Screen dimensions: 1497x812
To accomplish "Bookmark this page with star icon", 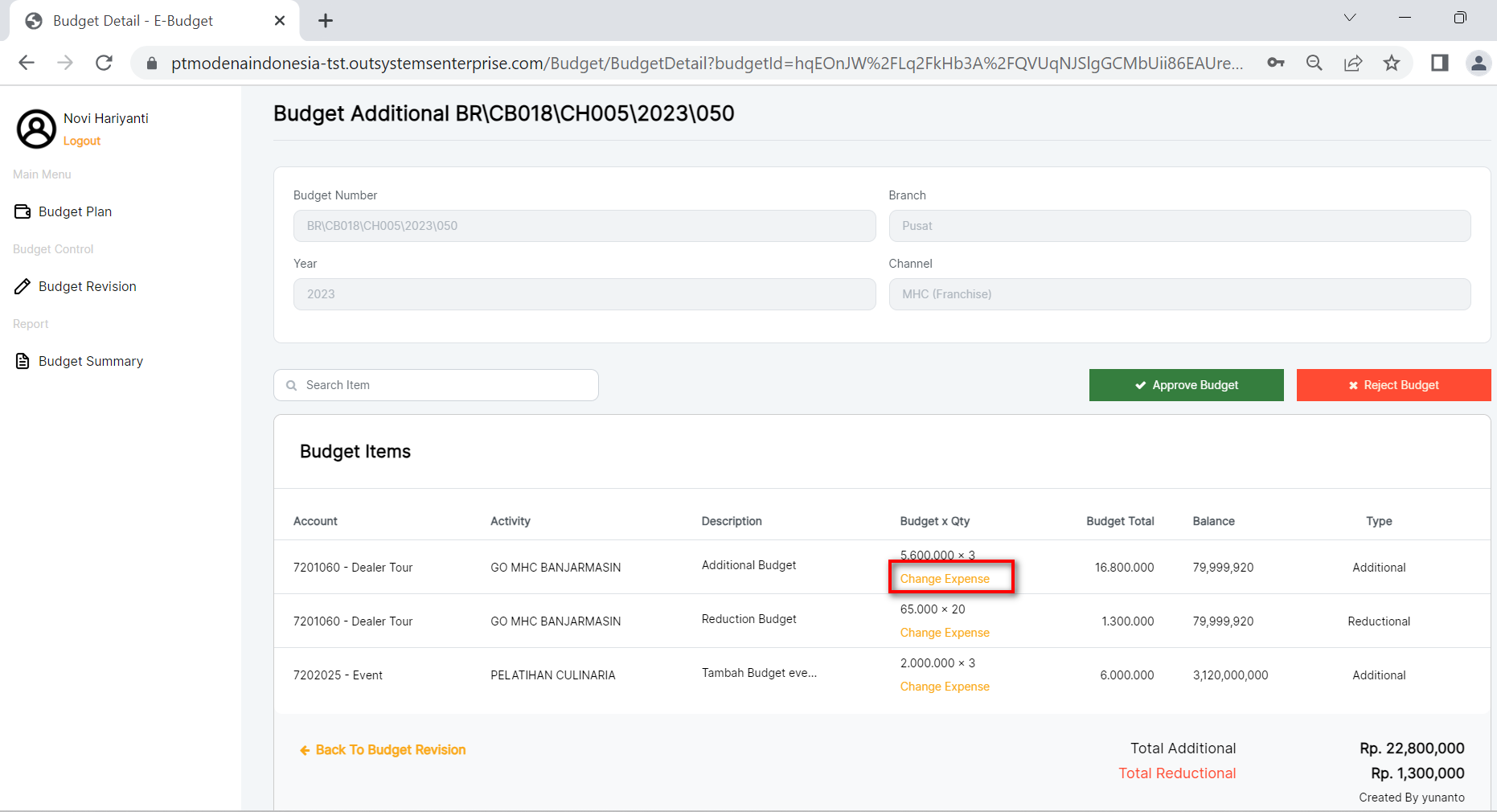I will [1392, 63].
